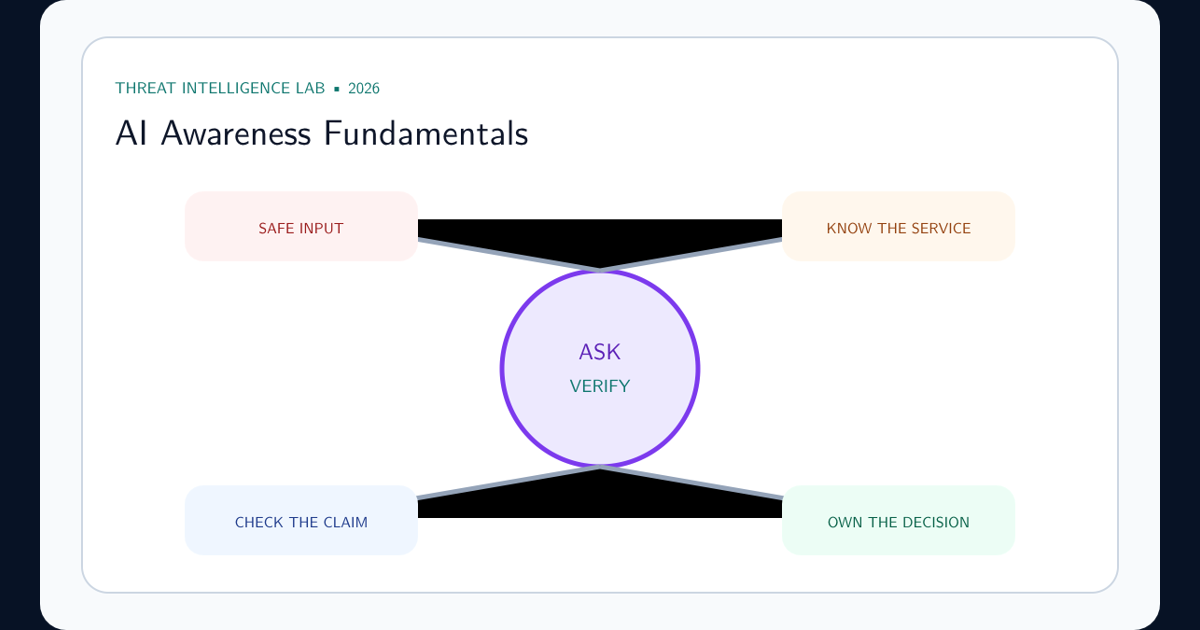This screenshot has width=1200, height=630.
Task: Select the KNOW THE SERVICE box
Action: click(898, 226)
